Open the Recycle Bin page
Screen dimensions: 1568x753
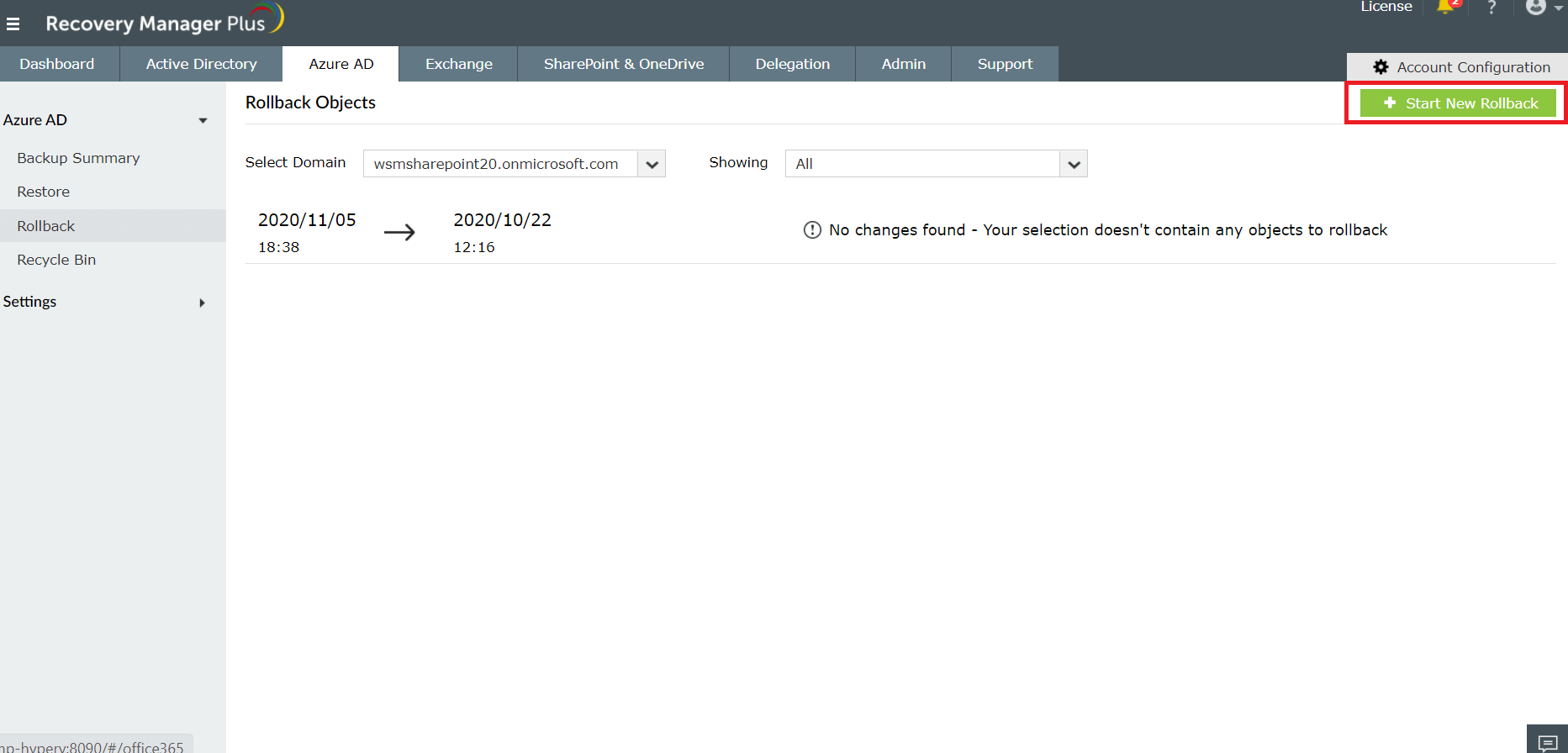(56, 260)
